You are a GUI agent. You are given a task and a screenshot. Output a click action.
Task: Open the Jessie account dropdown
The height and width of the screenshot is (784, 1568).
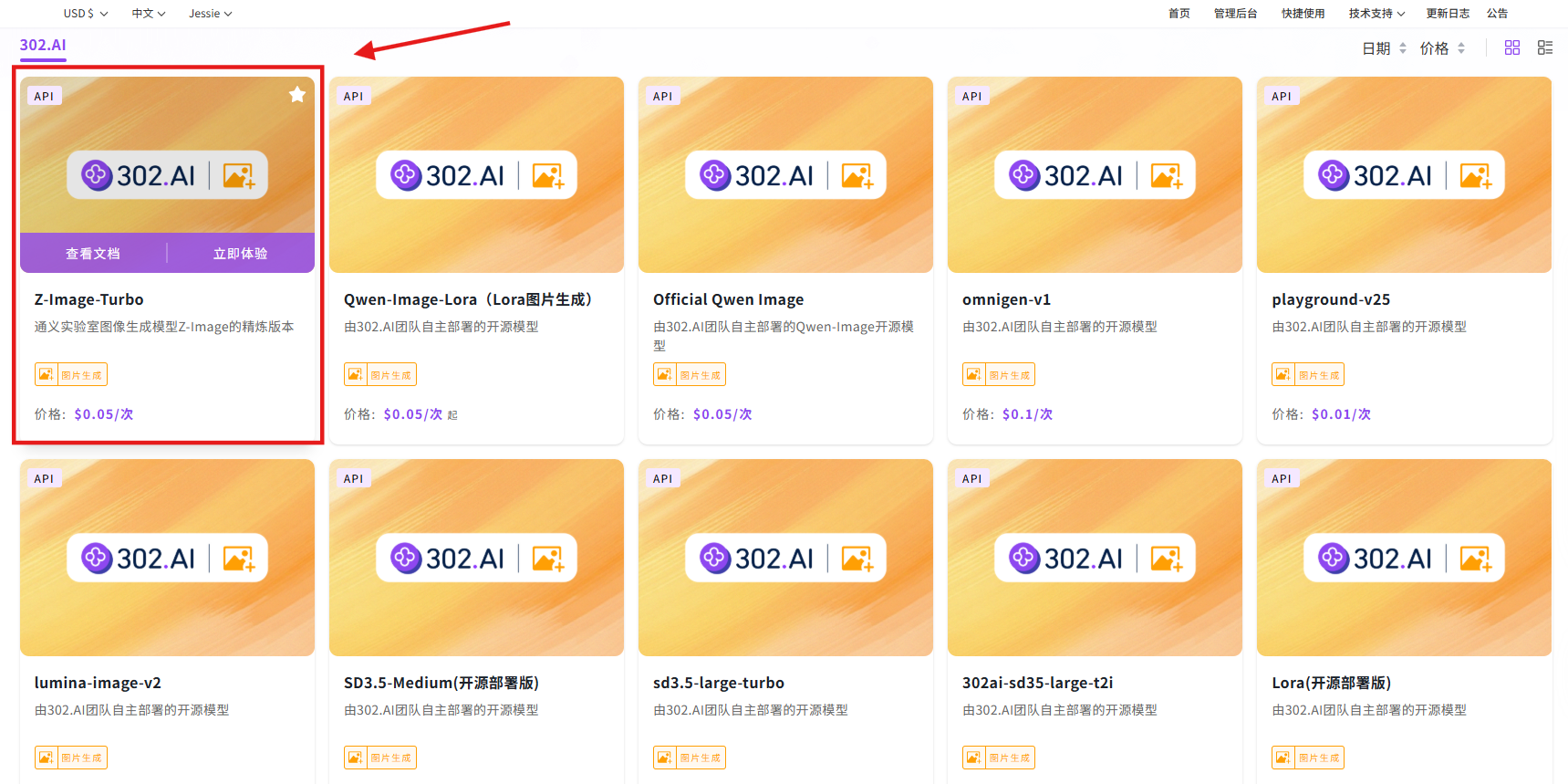coord(211,14)
